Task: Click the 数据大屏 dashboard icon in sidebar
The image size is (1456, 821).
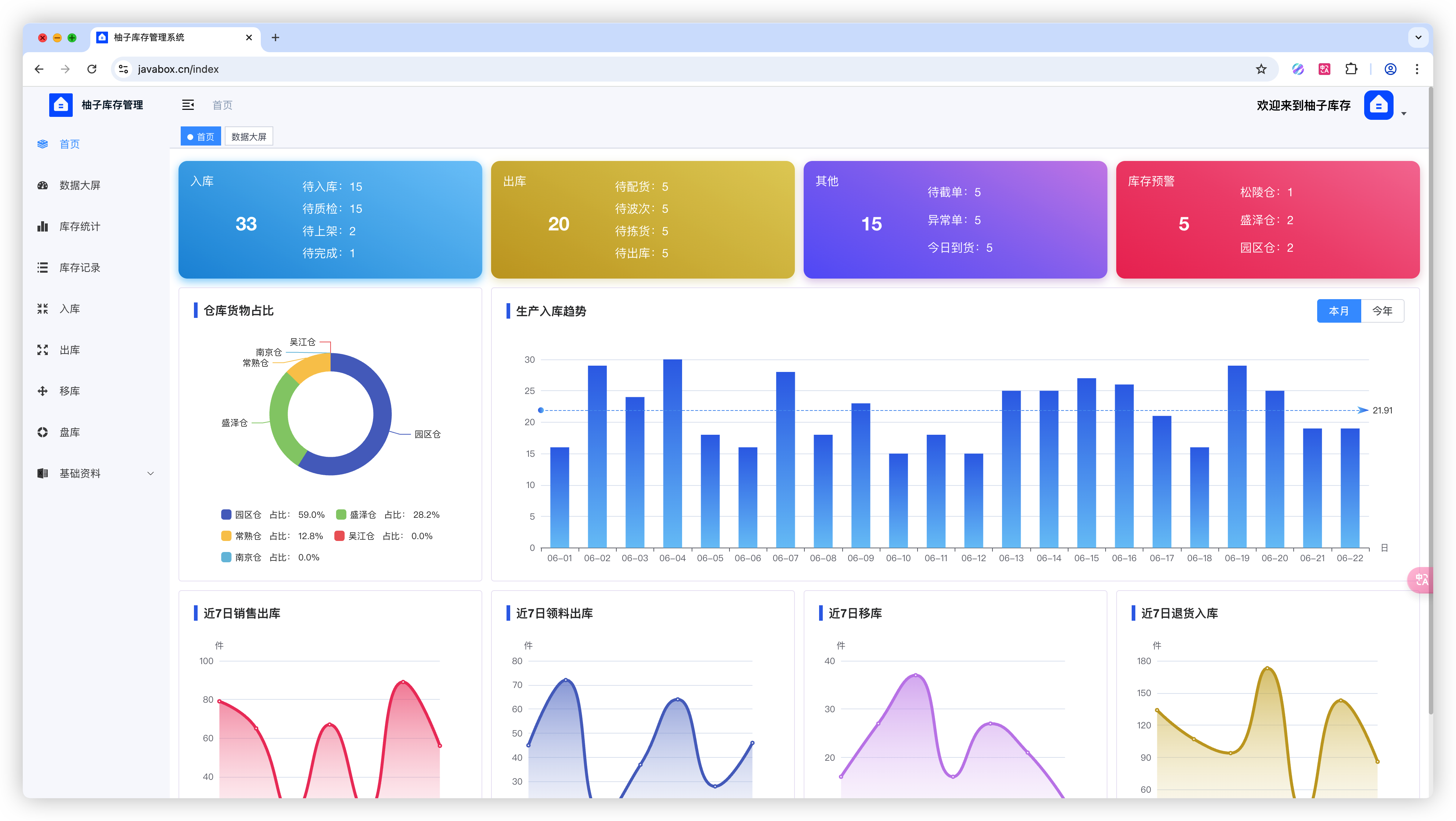Action: (x=42, y=186)
